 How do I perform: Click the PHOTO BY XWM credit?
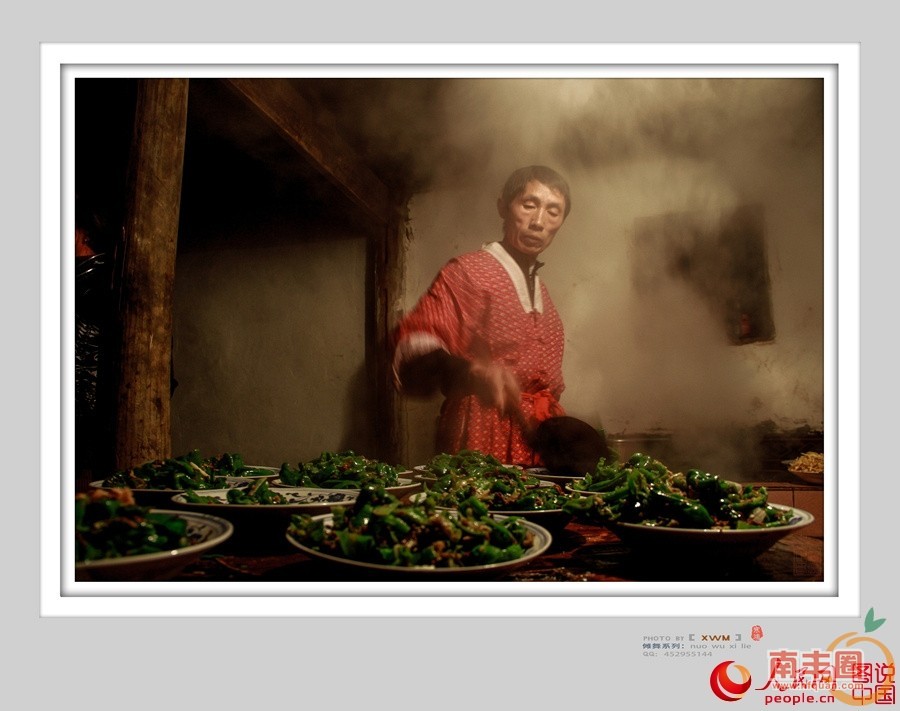click(x=692, y=637)
